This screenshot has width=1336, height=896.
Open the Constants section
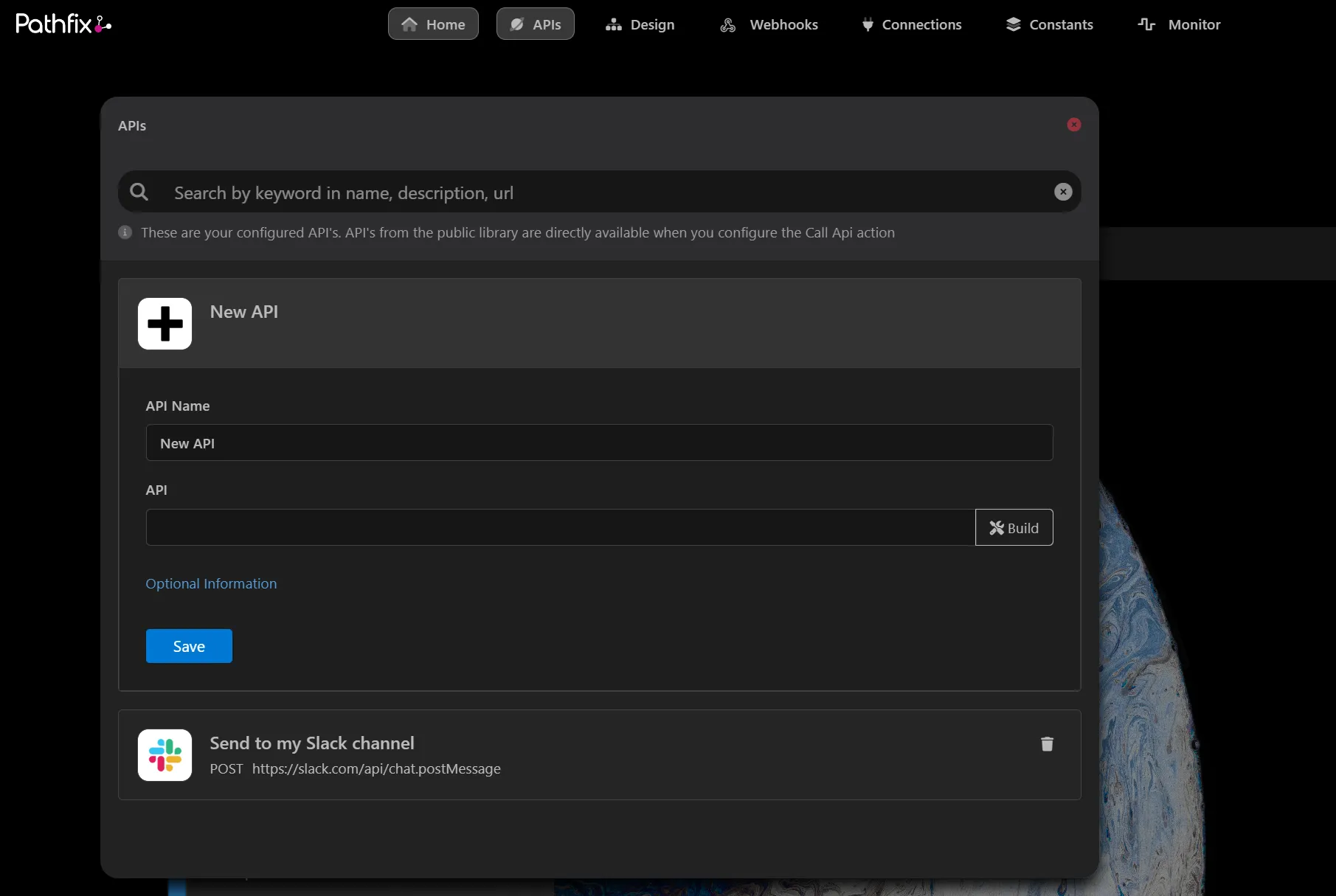click(1049, 24)
